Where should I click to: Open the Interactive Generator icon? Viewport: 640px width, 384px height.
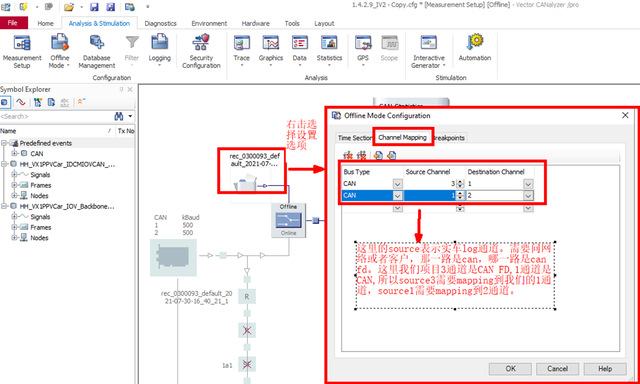[429, 51]
